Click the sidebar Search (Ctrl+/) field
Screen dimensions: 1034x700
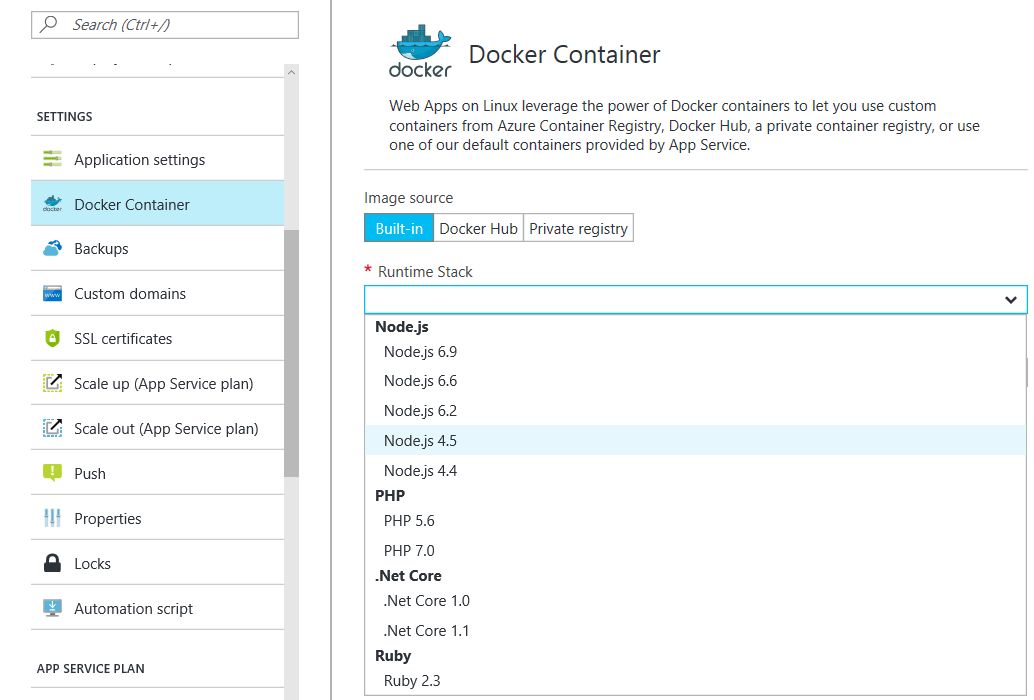[x=165, y=24]
